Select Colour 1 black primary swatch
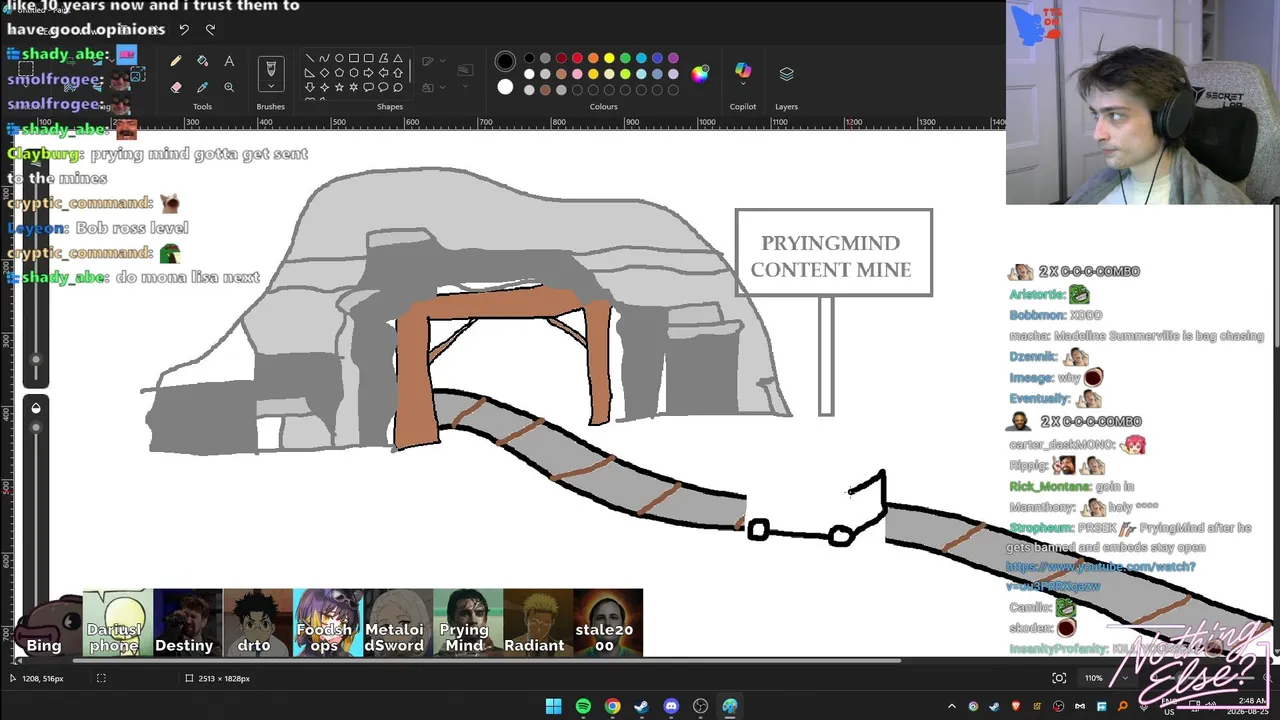Screen dimensions: 1280x720 (505, 61)
